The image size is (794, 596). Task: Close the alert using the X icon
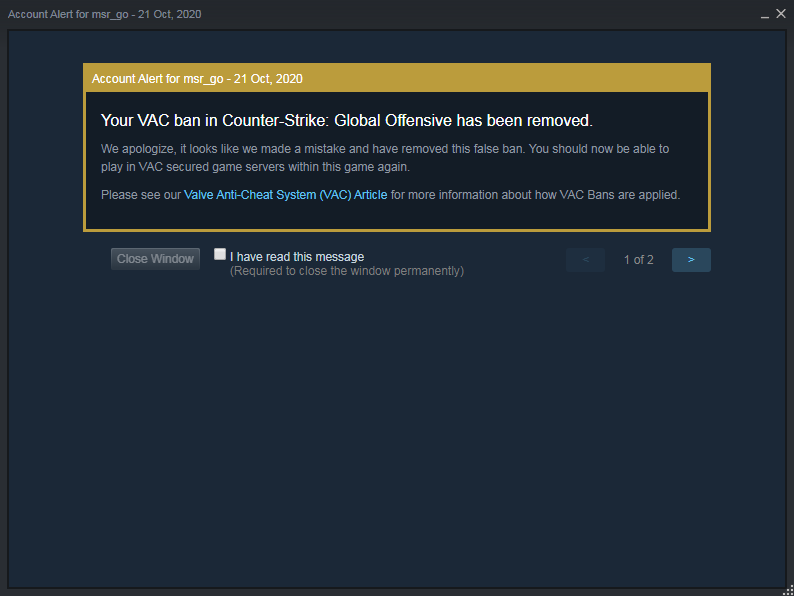781,14
